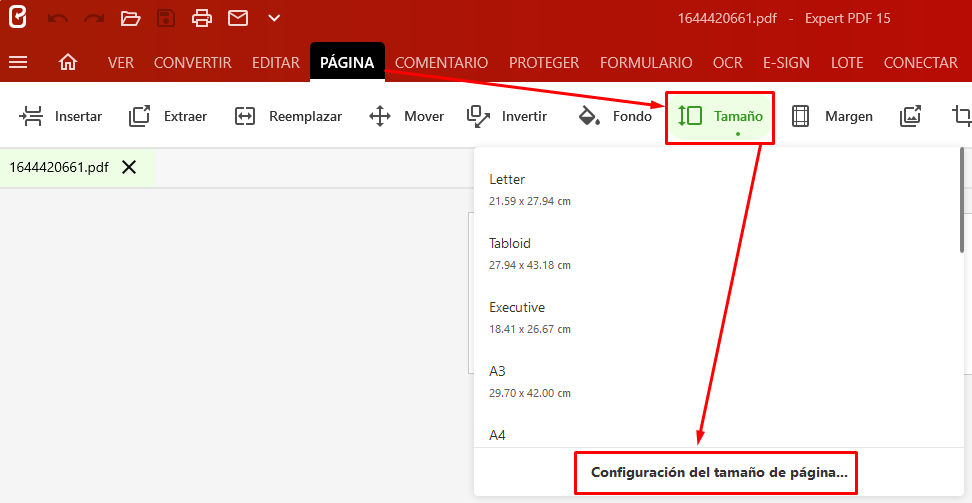Click the Insertar label text

[x=78, y=116]
